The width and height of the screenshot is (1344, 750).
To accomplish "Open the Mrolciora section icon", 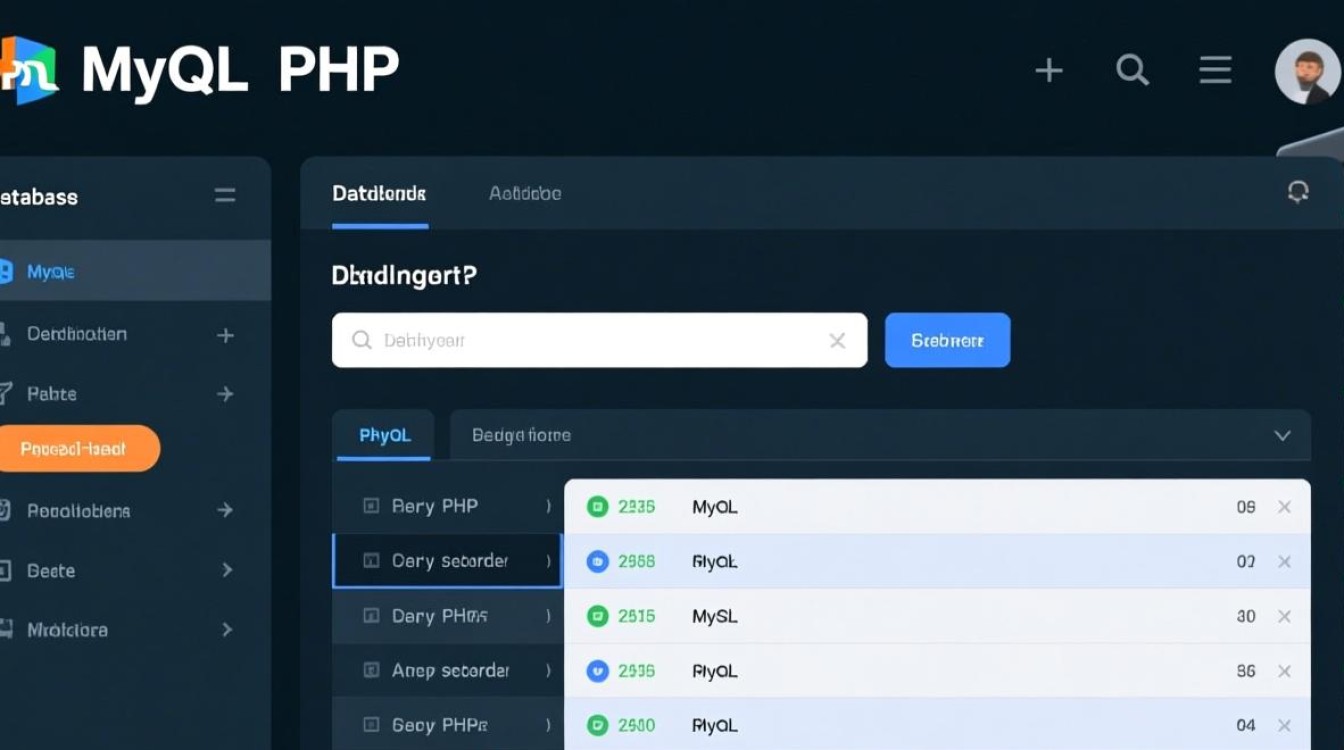I will 8,630.
